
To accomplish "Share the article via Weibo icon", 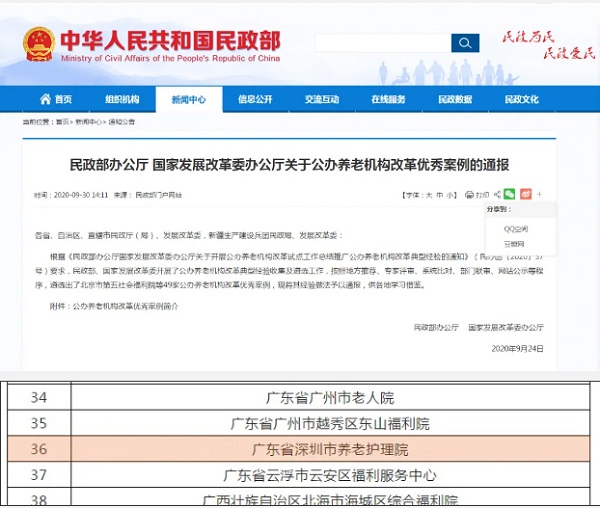I will point(526,194).
